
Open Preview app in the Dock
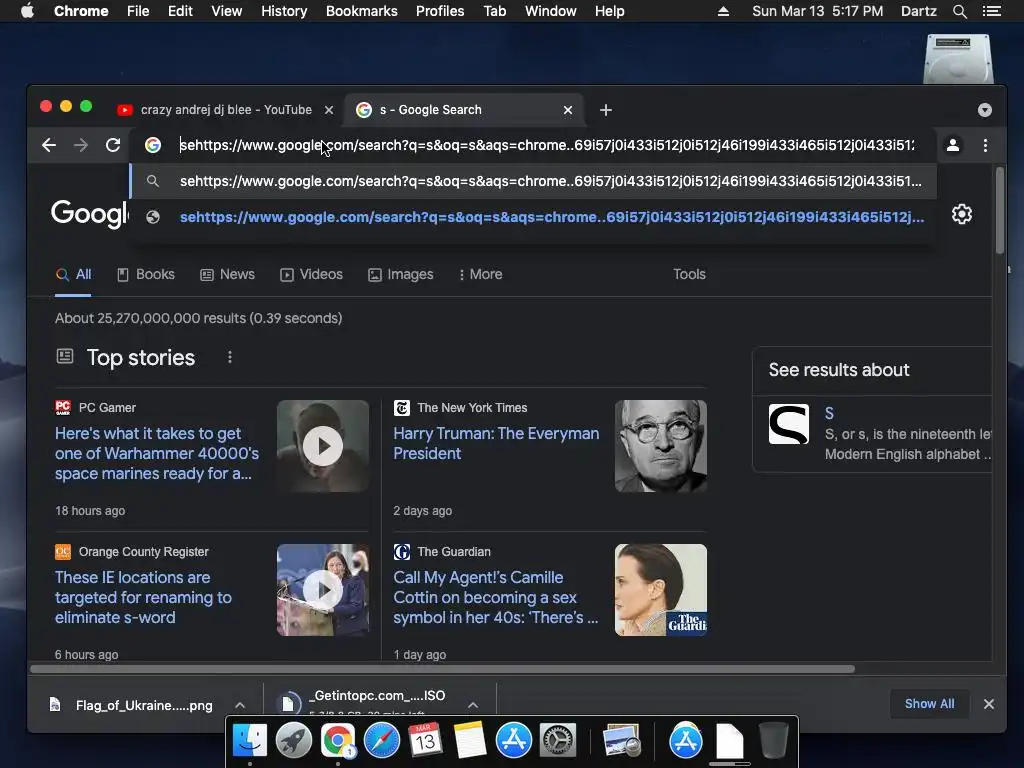[x=622, y=740]
